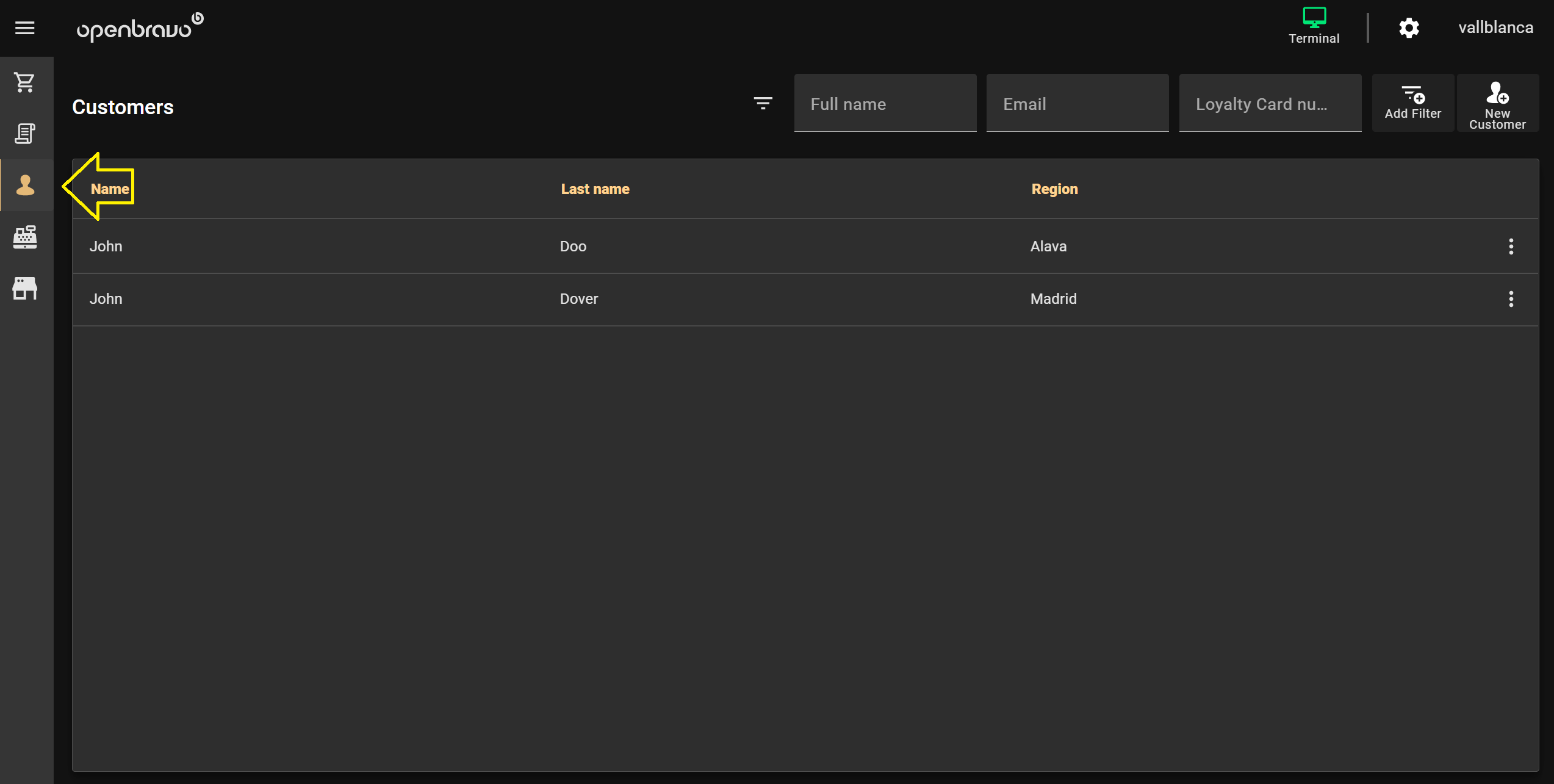Sort by Name column header

(x=110, y=189)
